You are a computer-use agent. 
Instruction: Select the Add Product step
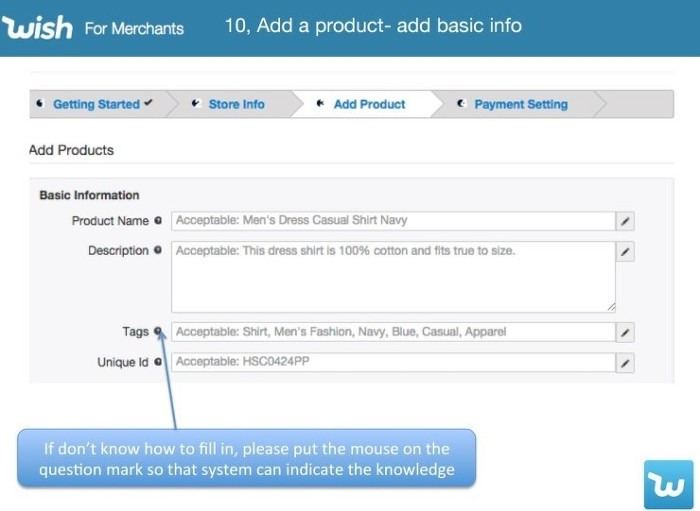(370, 104)
